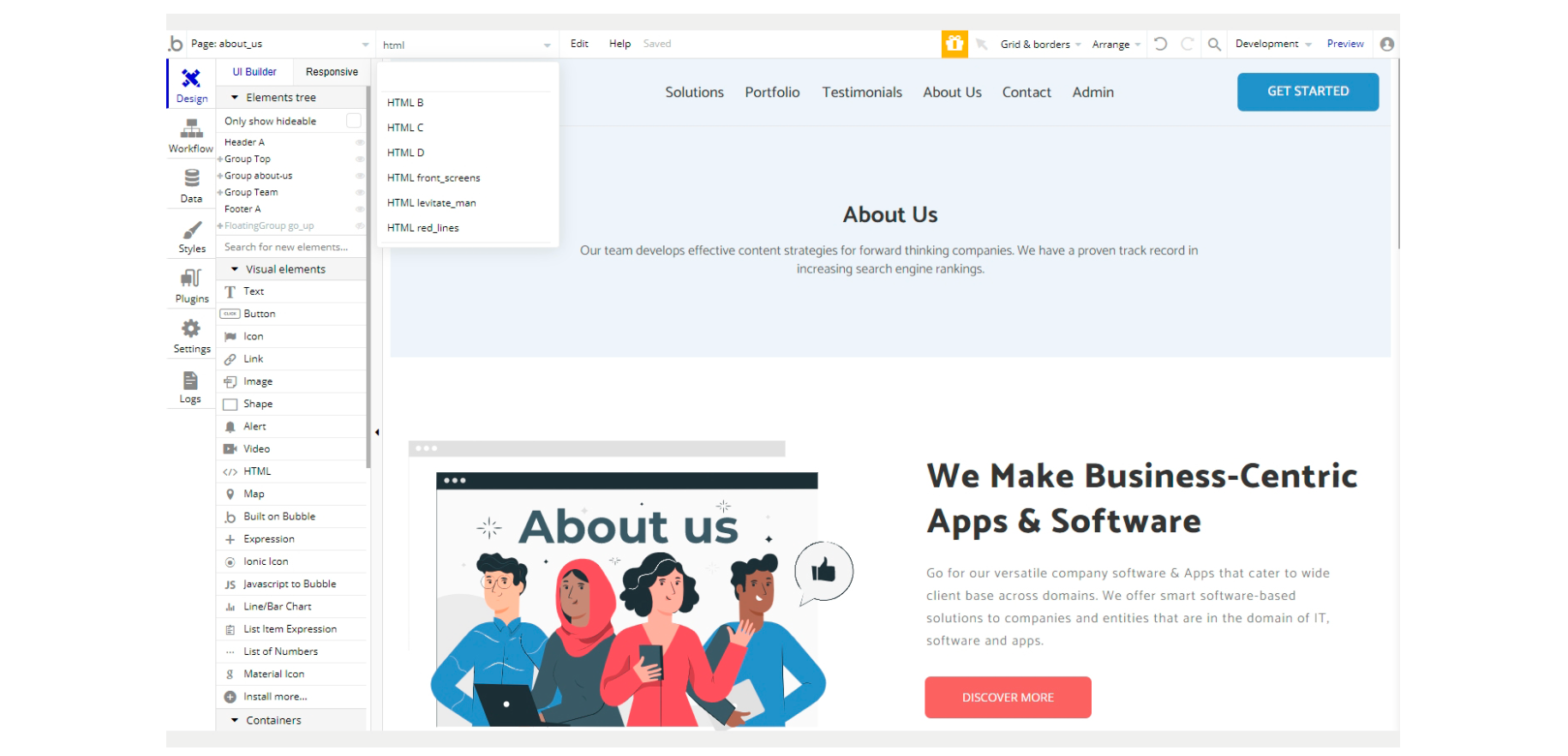Open the Plugins section
The width and height of the screenshot is (1568, 756).
(x=191, y=285)
